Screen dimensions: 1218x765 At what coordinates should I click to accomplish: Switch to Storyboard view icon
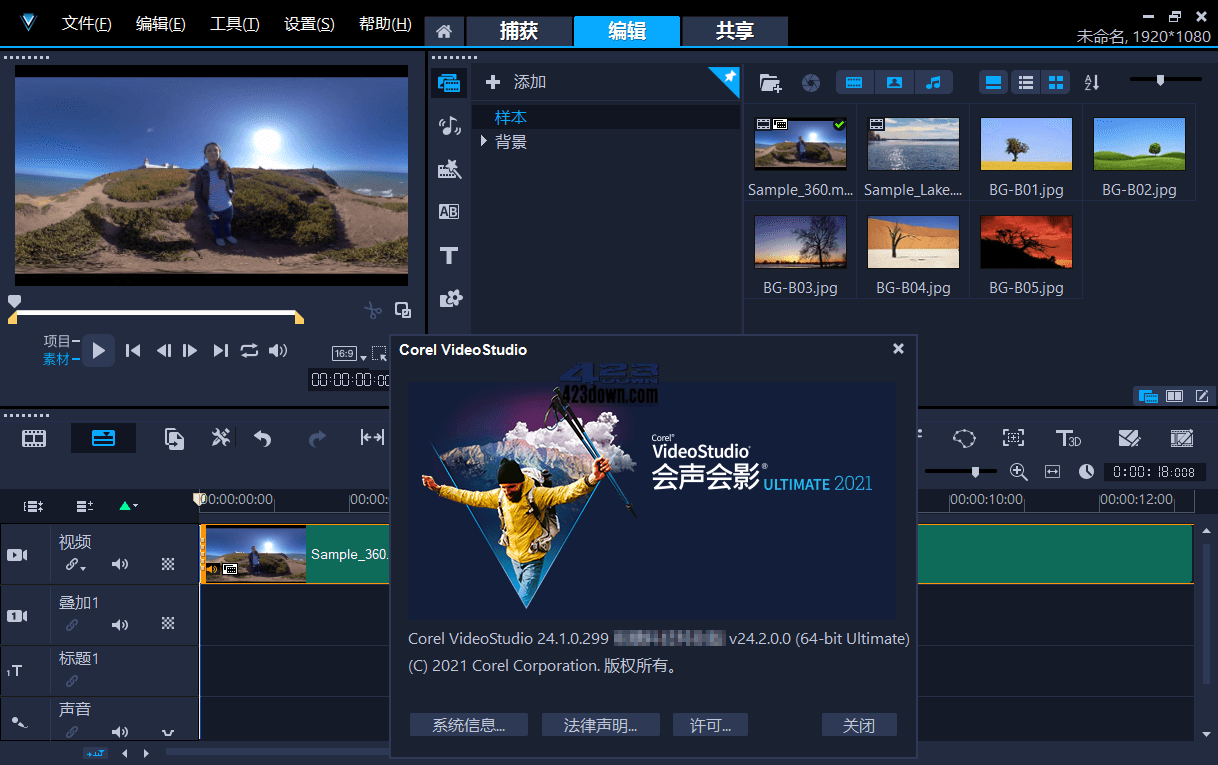click(33, 437)
